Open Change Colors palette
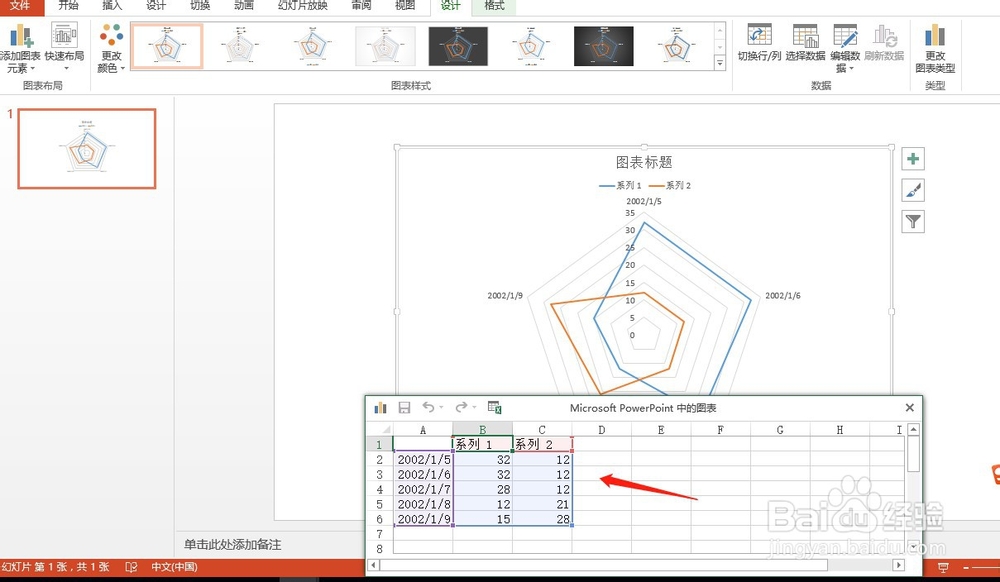This screenshot has width=1000, height=582. 112,48
